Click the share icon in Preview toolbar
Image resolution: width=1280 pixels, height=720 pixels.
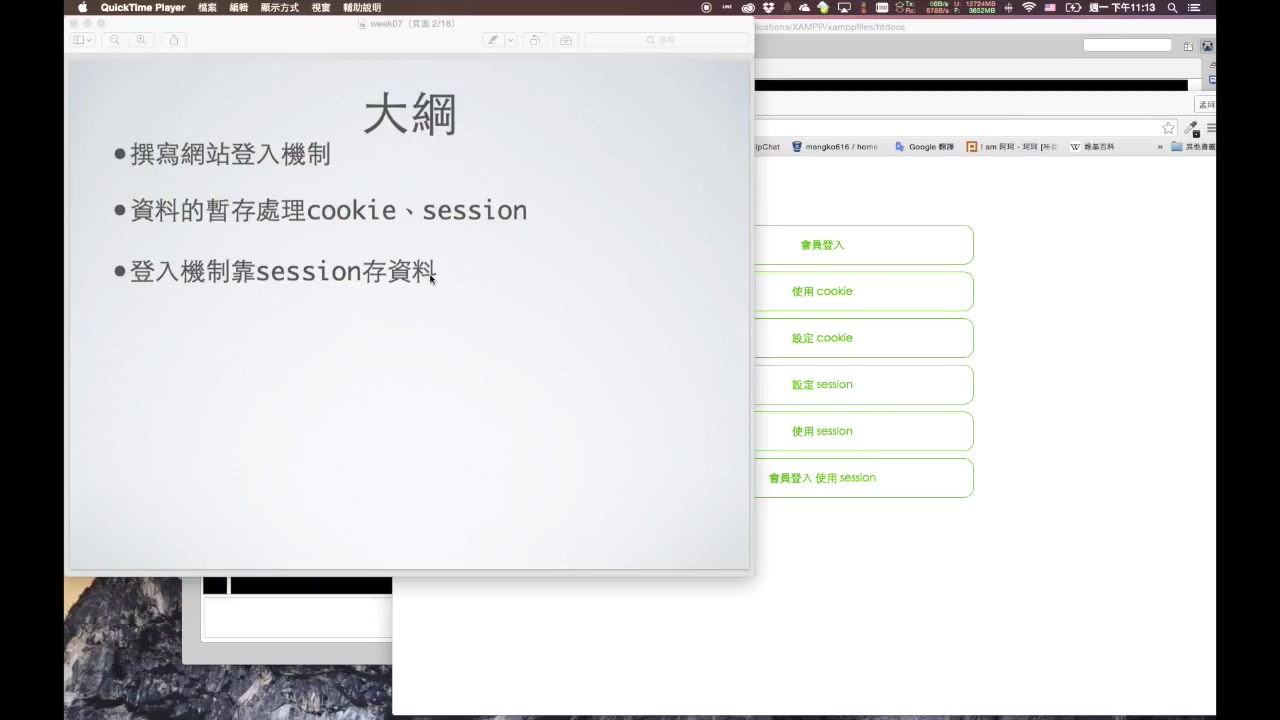point(174,40)
